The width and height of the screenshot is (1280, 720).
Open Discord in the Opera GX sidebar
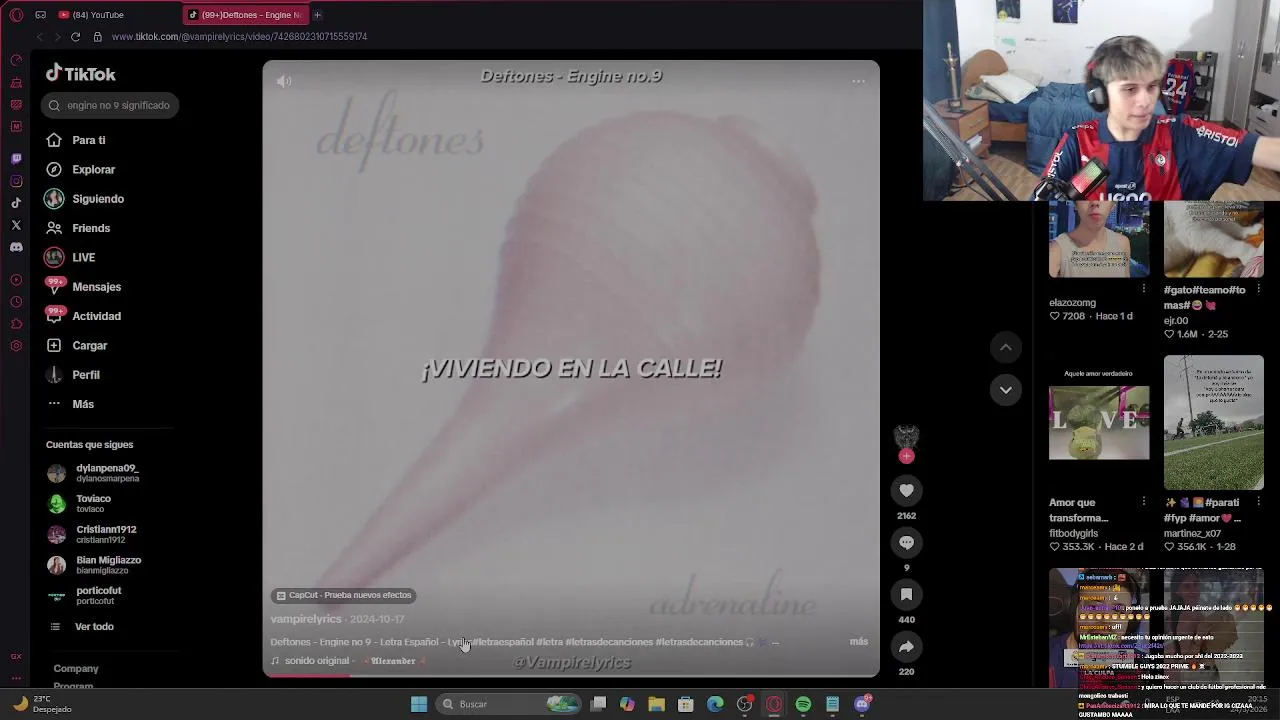16,247
